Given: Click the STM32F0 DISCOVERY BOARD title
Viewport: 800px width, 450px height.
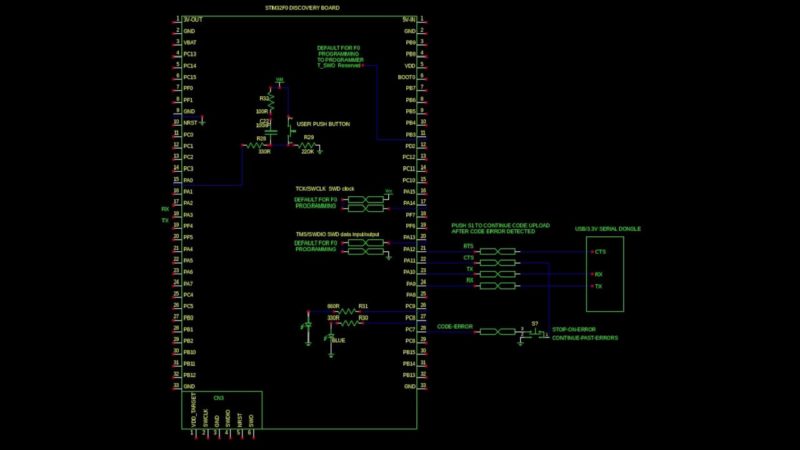Looking at the screenshot, I should 302,8.
